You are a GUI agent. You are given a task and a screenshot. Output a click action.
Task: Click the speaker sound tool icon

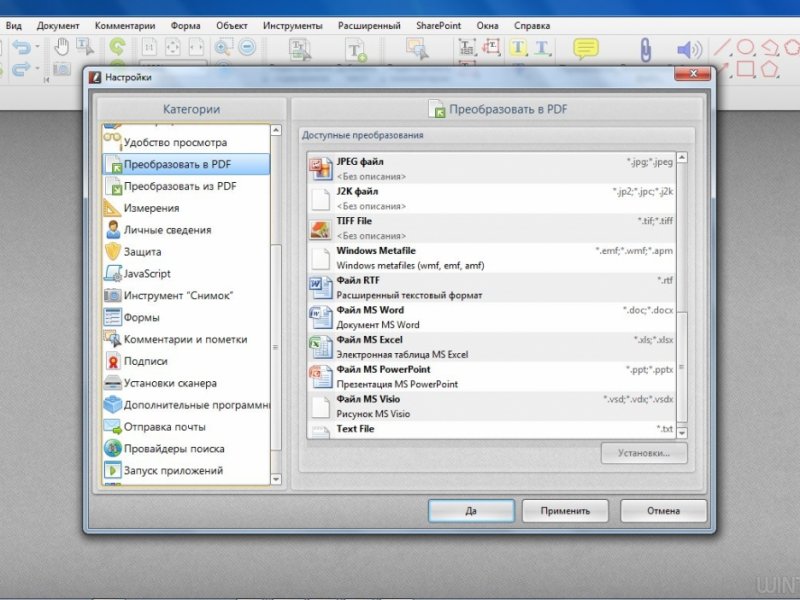689,49
